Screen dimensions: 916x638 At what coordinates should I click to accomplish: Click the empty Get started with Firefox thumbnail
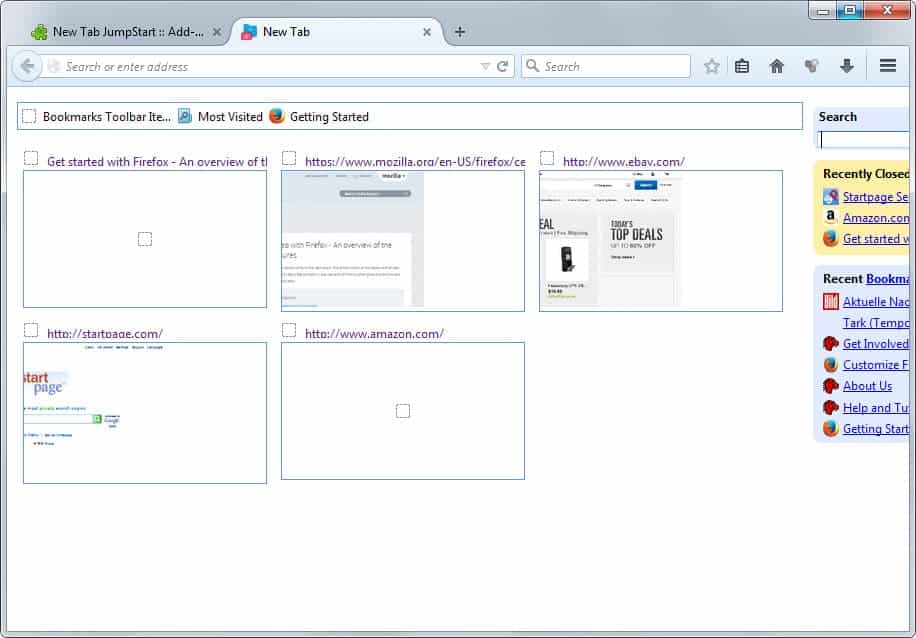[x=145, y=239]
